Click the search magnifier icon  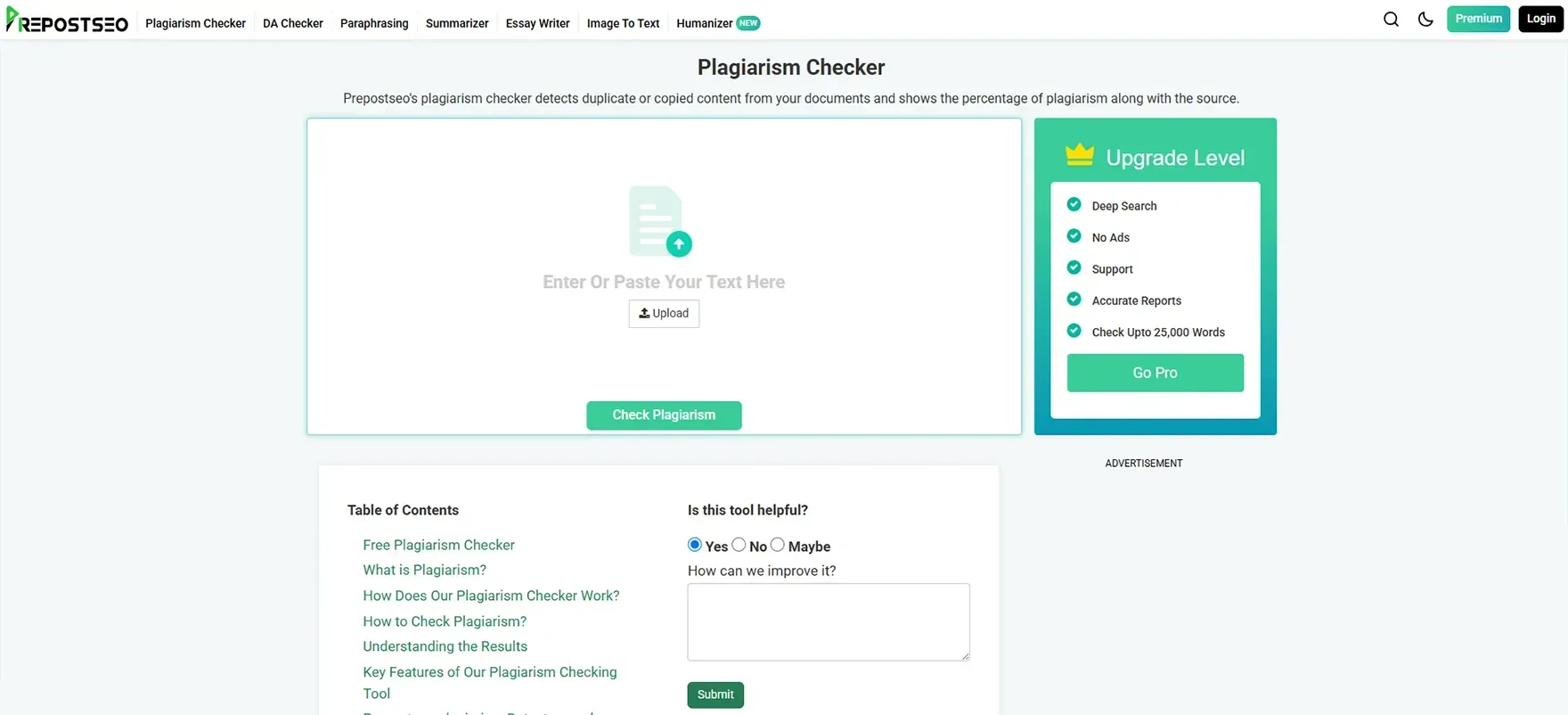(1391, 19)
